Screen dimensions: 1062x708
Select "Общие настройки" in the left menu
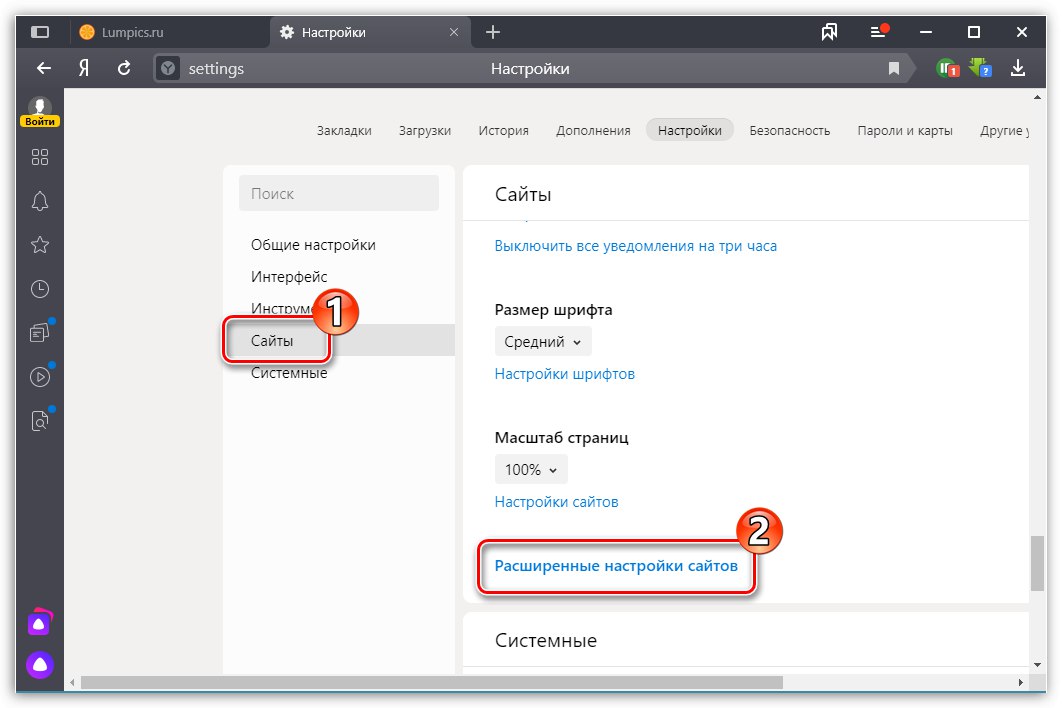pyautogui.click(x=313, y=245)
